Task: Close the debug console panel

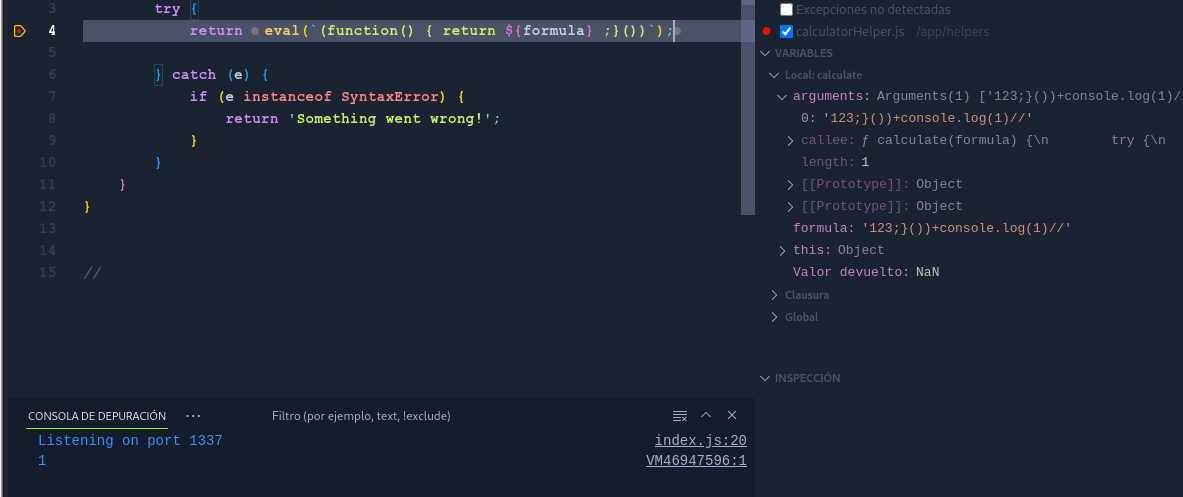Action: pyautogui.click(x=732, y=415)
